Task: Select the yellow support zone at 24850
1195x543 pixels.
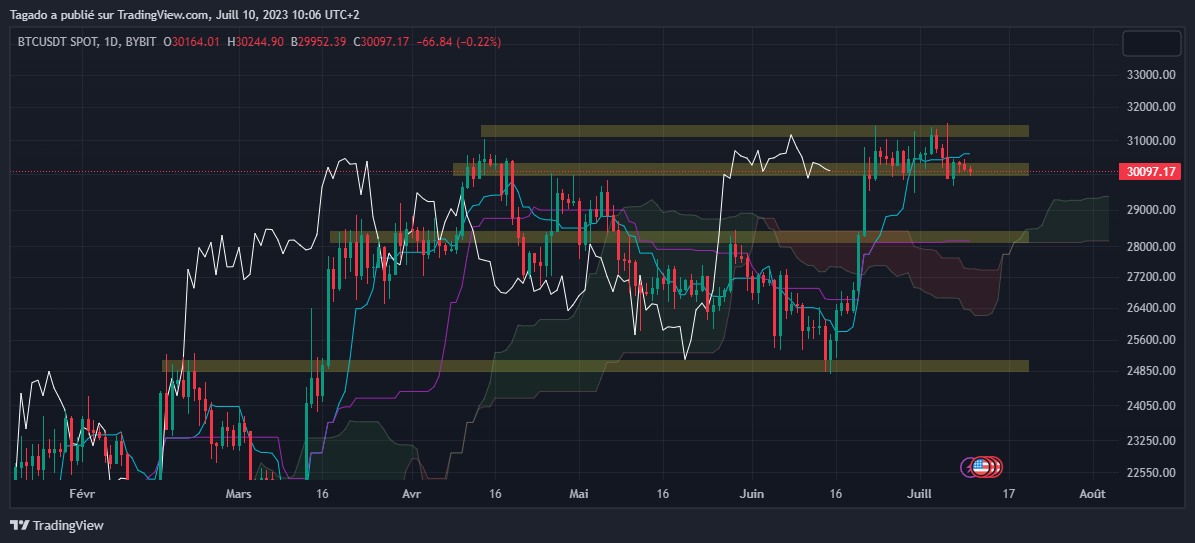Action: [595, 366]
